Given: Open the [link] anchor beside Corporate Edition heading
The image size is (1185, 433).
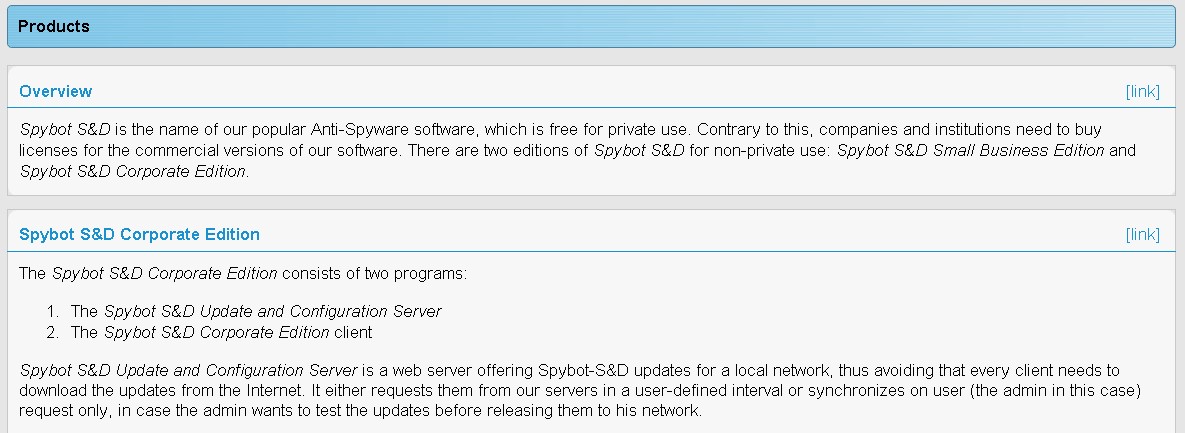Looking at the screenshot, I should pos(1142,234).
